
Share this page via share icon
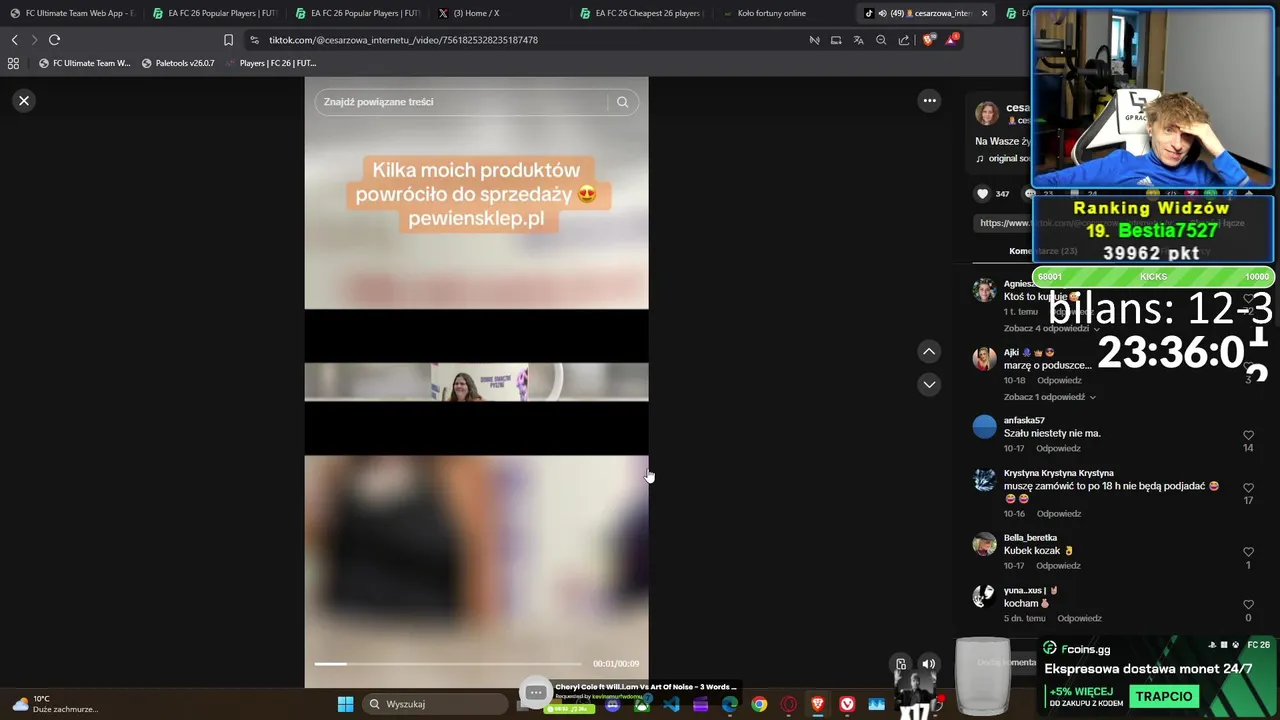coord(904,40)
